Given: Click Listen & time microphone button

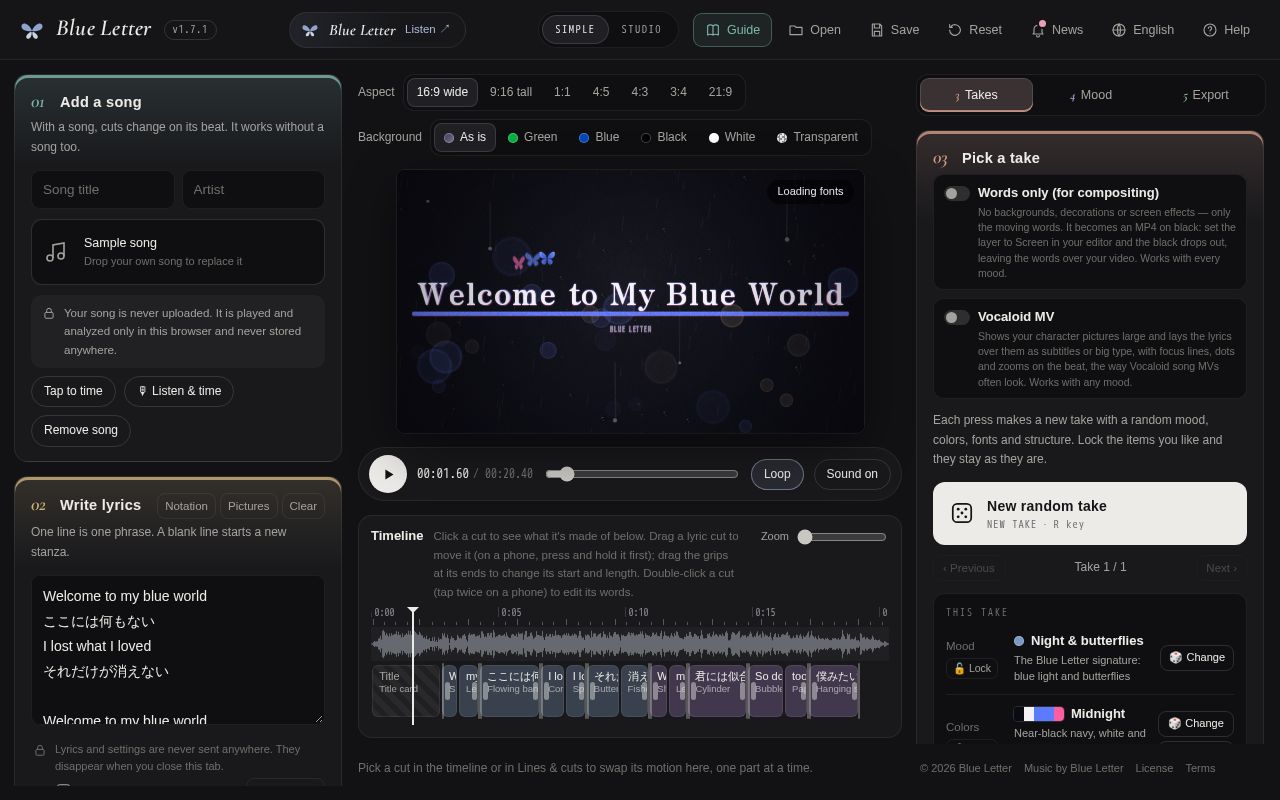Looking at the screenshot, I should (179, 391).
